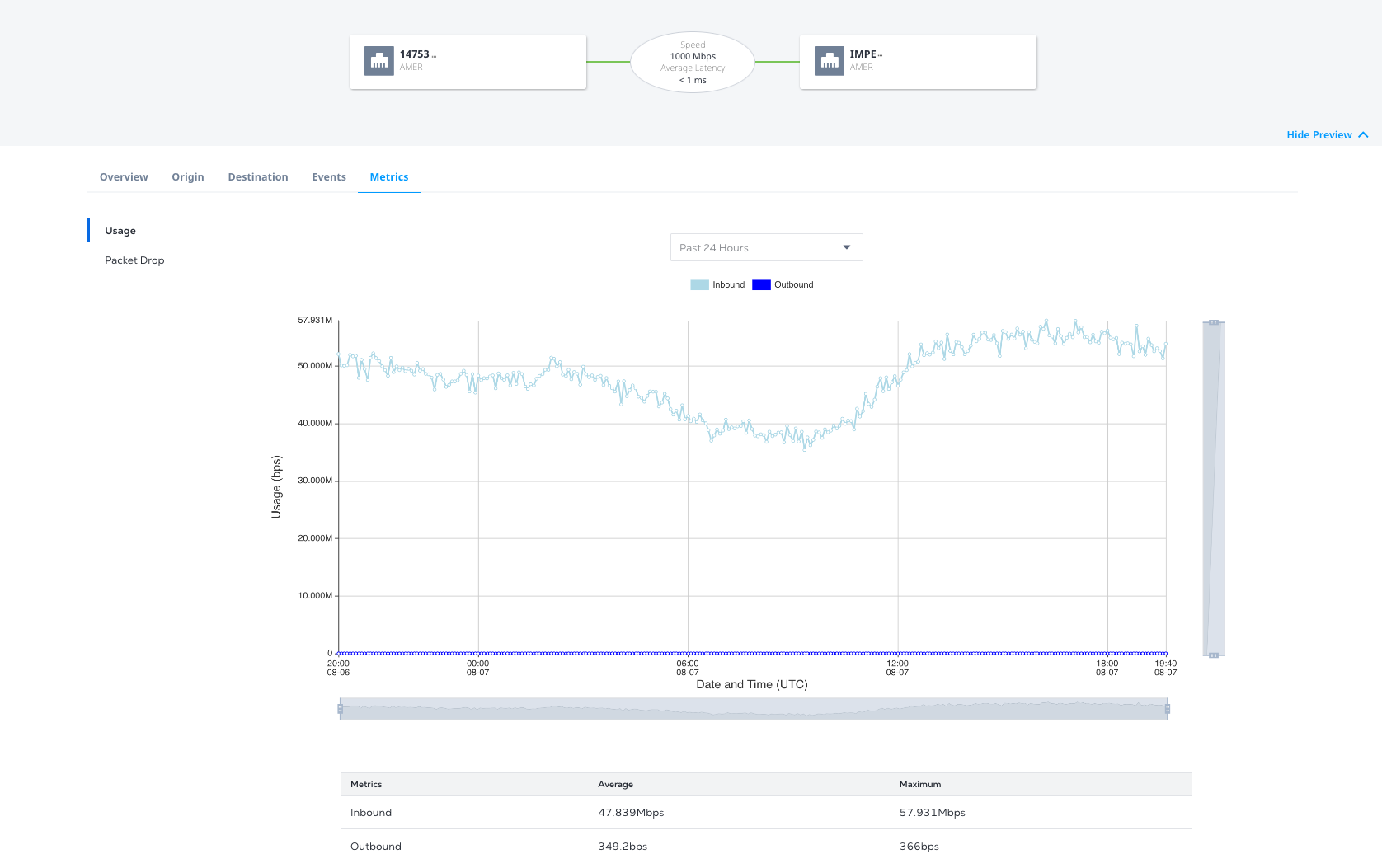Select Usage in the side menu
The height and width of the screenshot is (868, 1382).
[x=120, y=231]
